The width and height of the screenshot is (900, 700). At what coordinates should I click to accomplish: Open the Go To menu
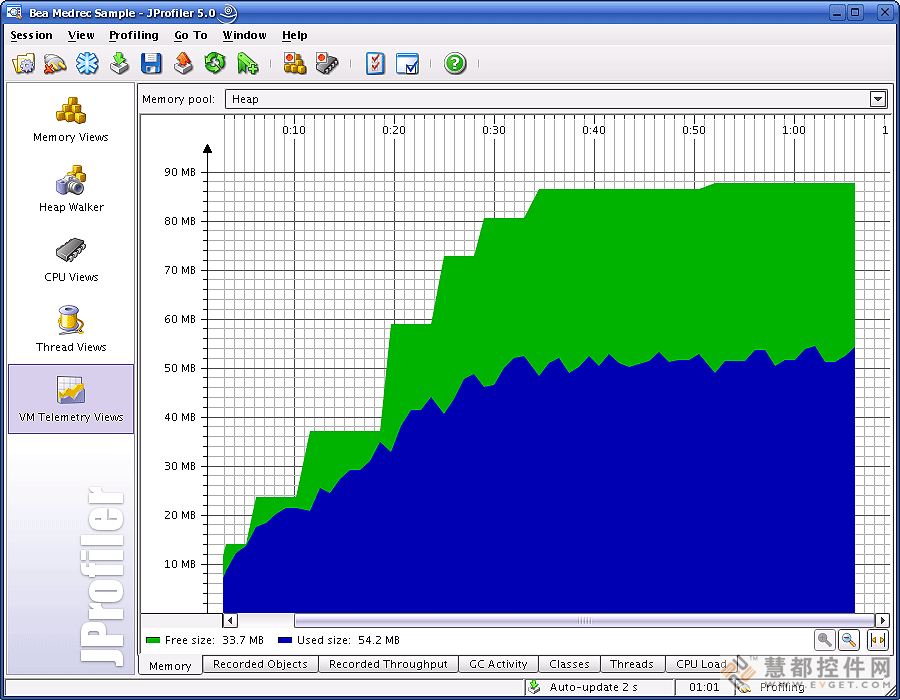click(x=190, y=35)
